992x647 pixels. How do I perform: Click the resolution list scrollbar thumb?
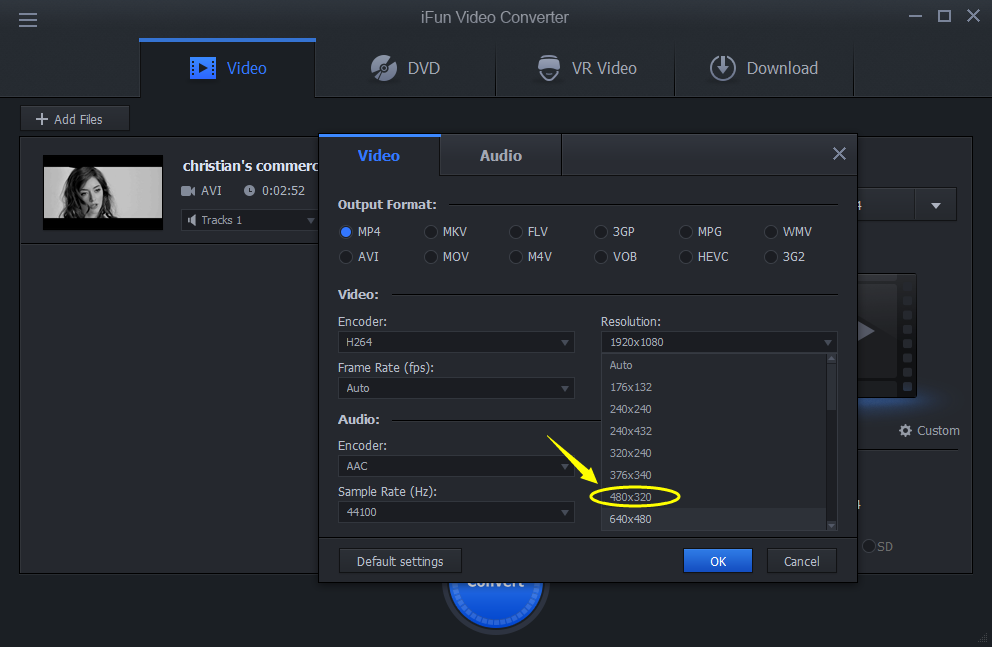click(x=831, y=387)
